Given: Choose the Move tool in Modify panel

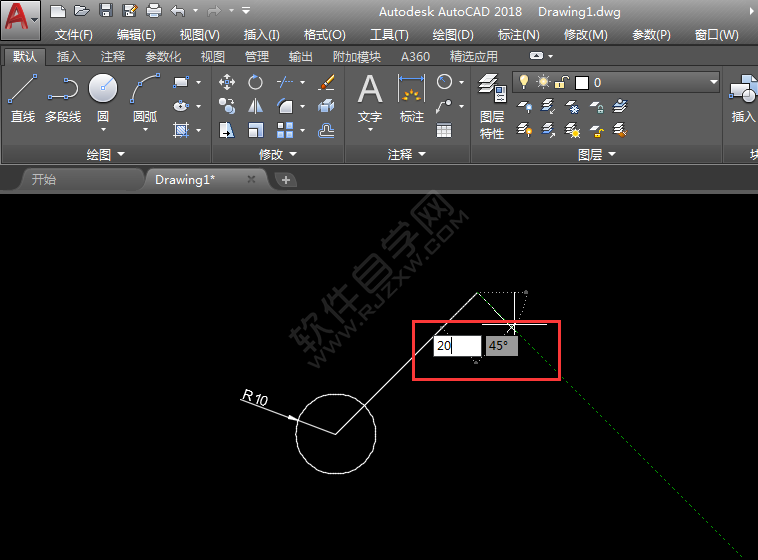Looking at the screenshot, I should coord(227,82).
